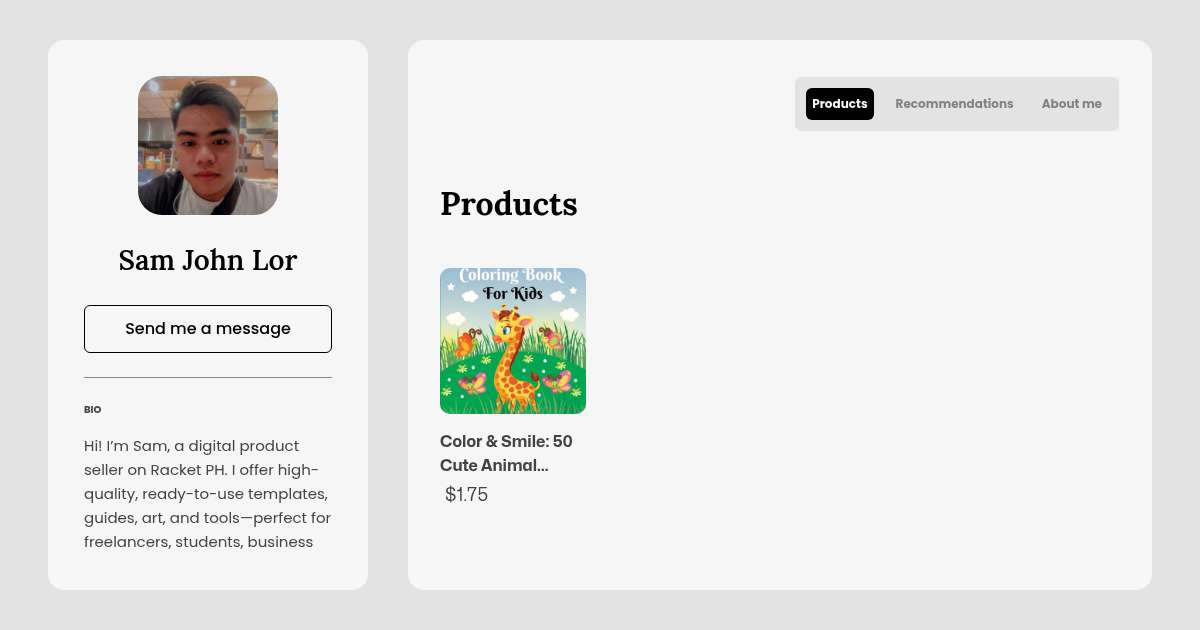Switch to the Recommendations tab
Screen dimensions: 1200x630
(x=954, y=104)
